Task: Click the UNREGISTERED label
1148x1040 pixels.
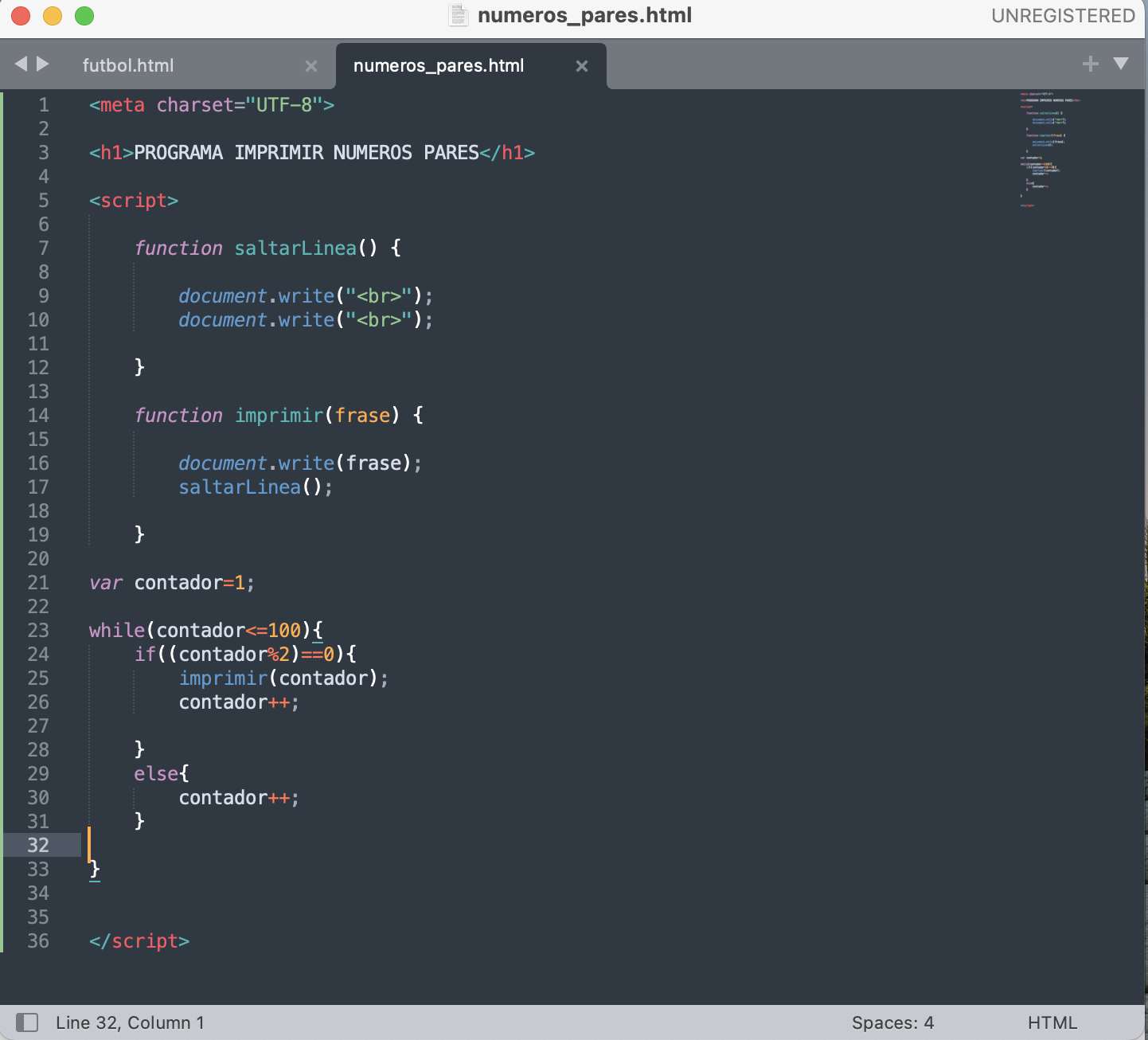Action: (x=1063, y=16)
